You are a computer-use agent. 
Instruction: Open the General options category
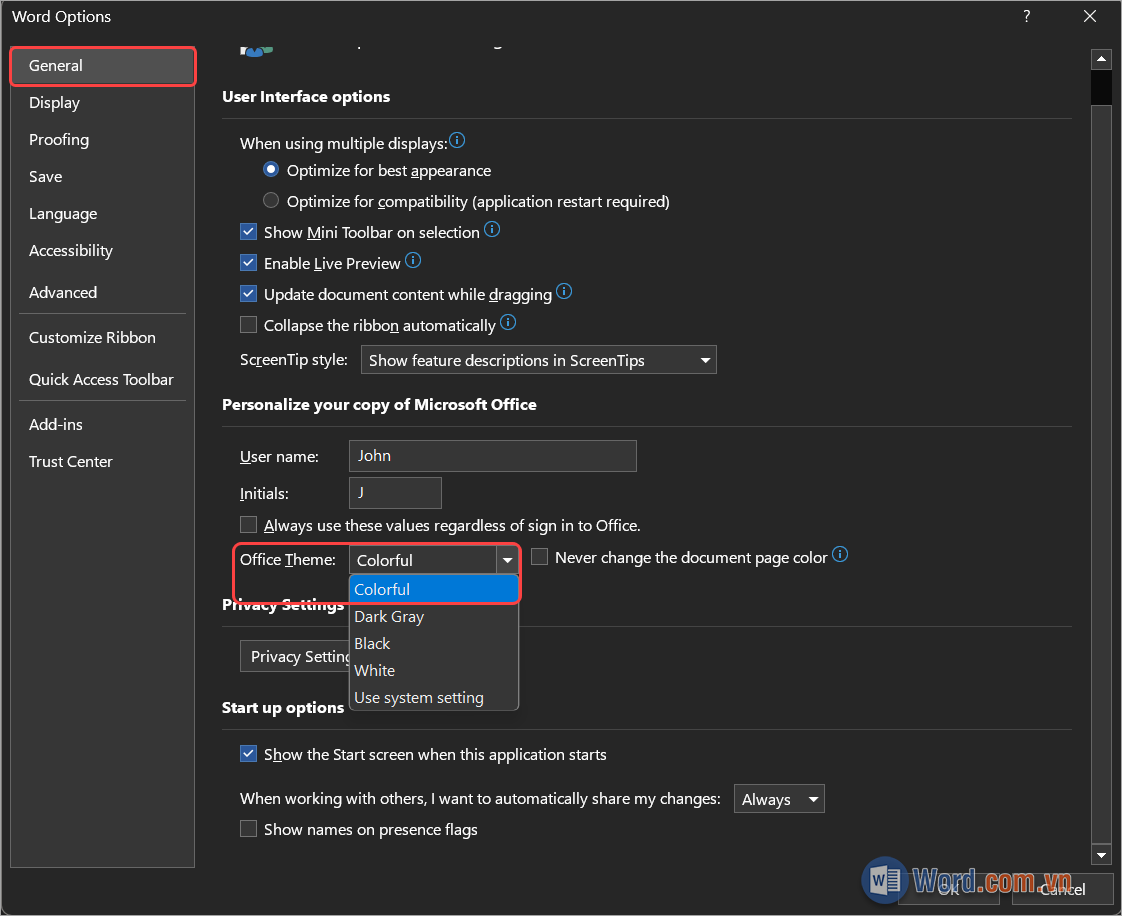103,66
